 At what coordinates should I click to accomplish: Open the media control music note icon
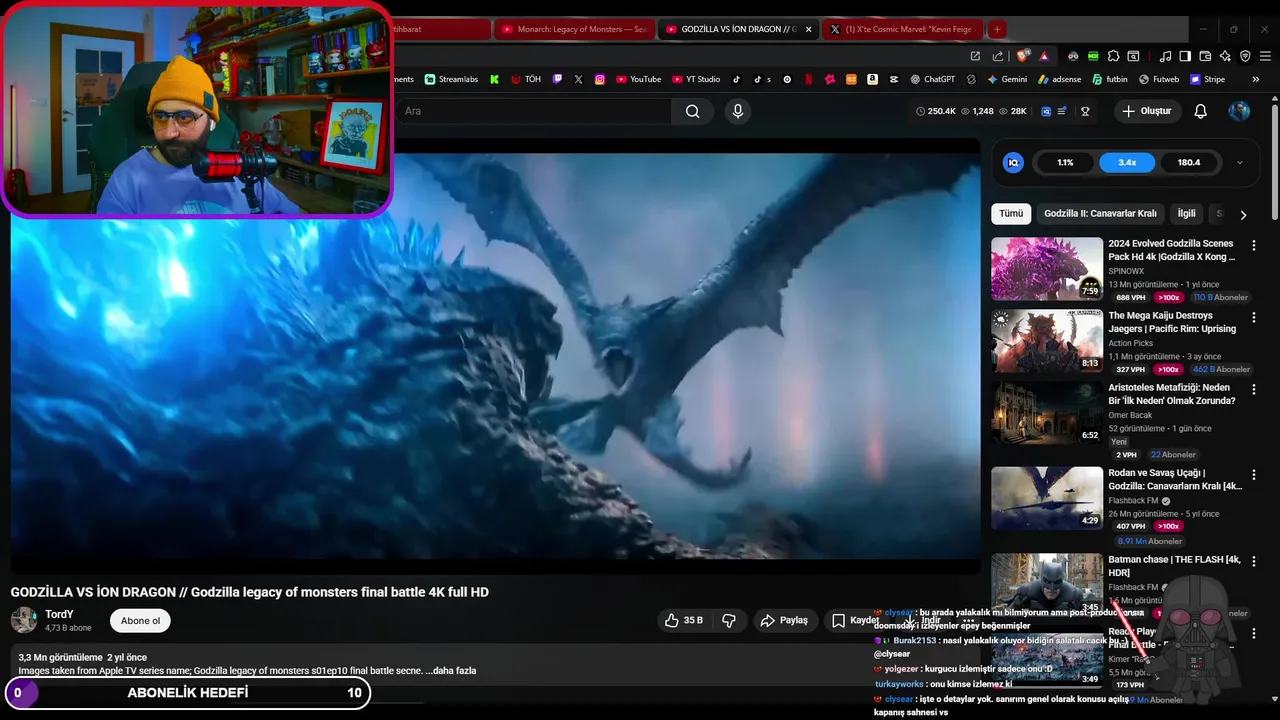point(1165,56)
